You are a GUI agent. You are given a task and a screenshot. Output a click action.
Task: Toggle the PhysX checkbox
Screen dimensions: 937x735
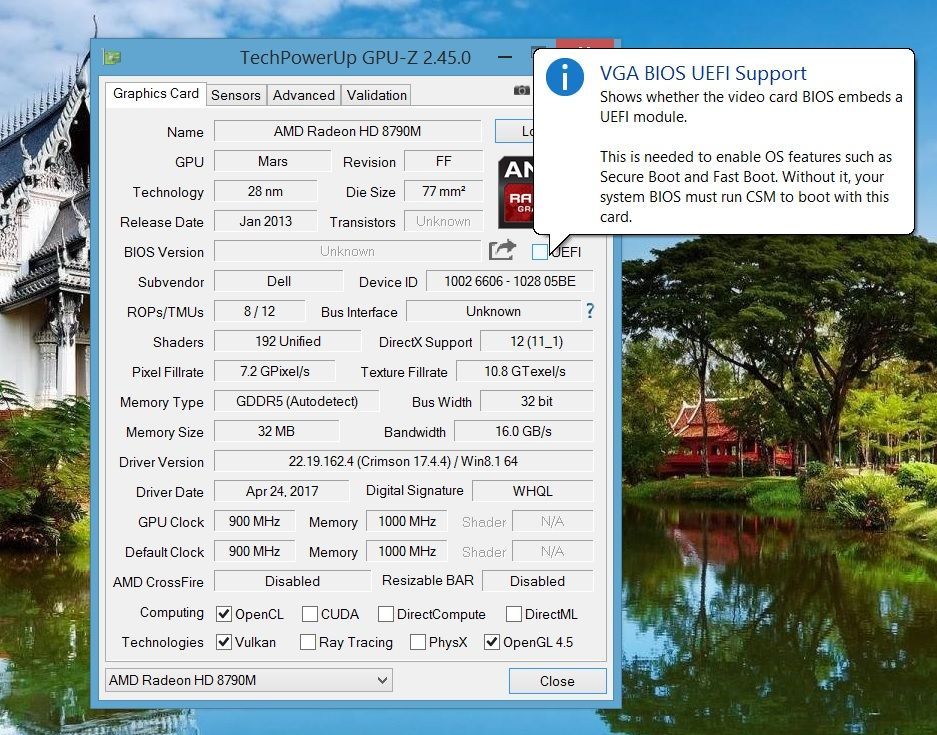(418, 642)
